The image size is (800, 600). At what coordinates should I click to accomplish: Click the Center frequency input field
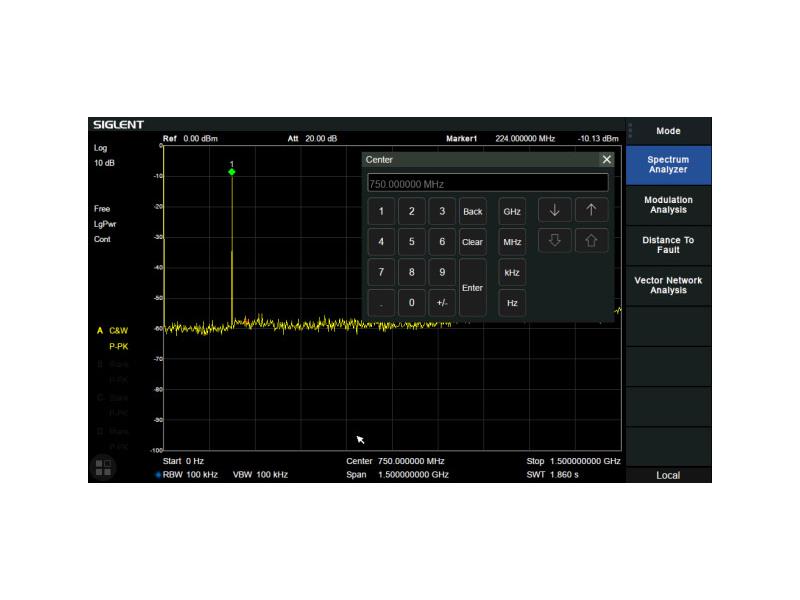point(487,184)
